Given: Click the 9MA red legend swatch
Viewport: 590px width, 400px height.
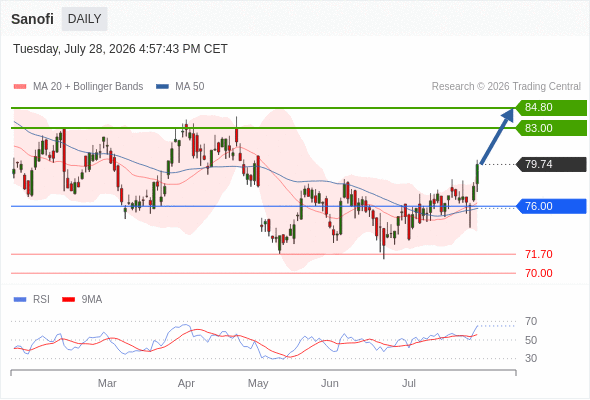Looking at the screenshot, I should click(68, 300).
